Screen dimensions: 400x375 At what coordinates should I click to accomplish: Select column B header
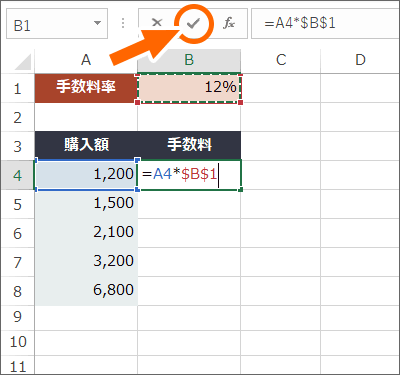point(189,60)
